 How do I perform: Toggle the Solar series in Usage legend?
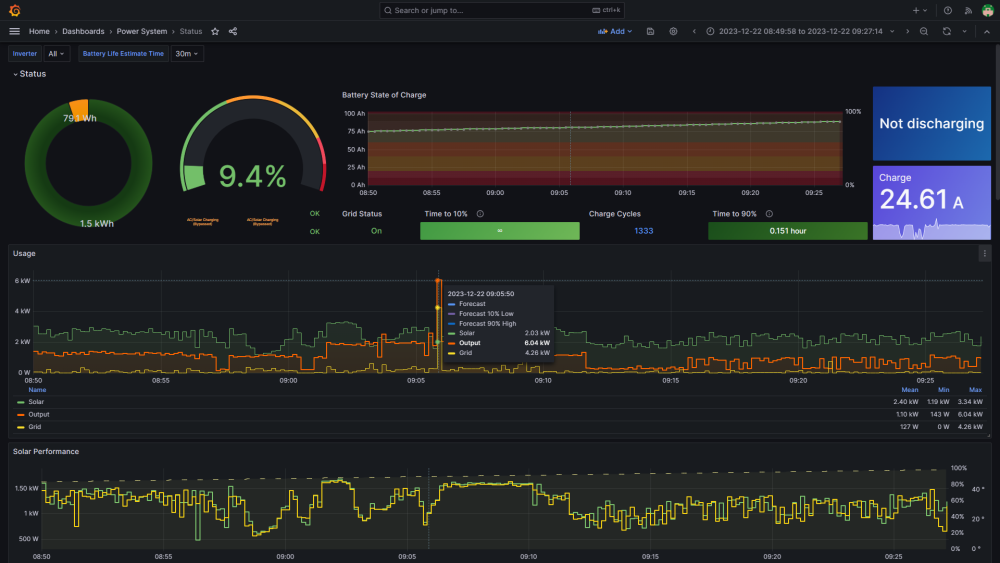[36, 402]
